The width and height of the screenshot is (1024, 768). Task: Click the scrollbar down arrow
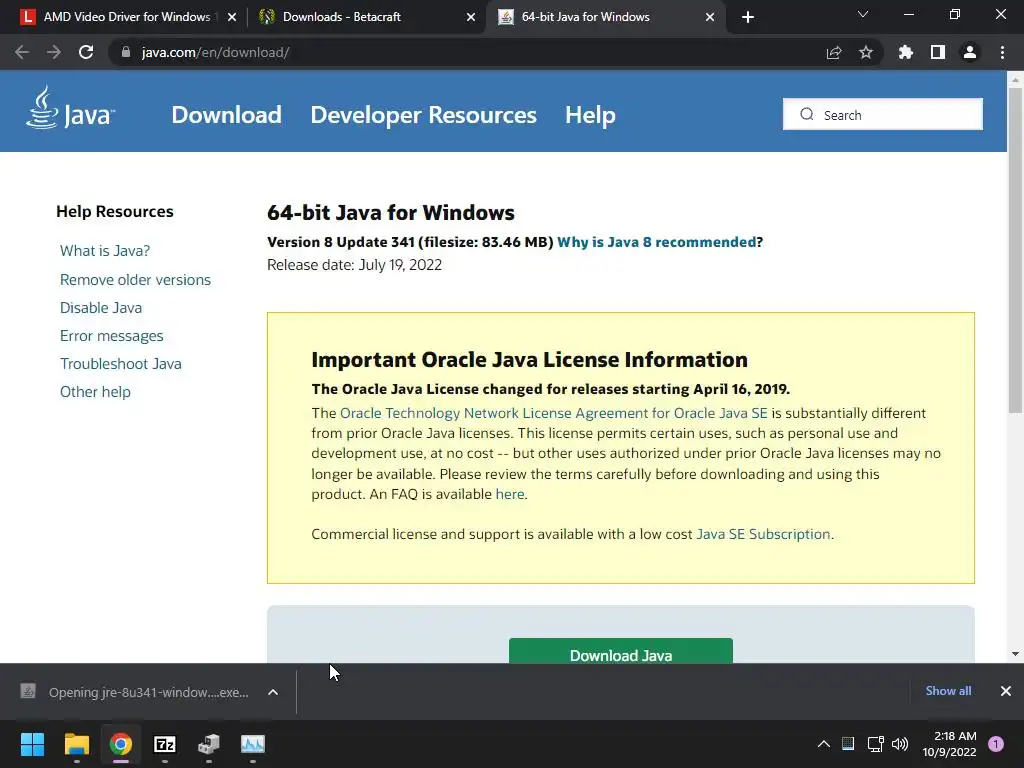1015,654
